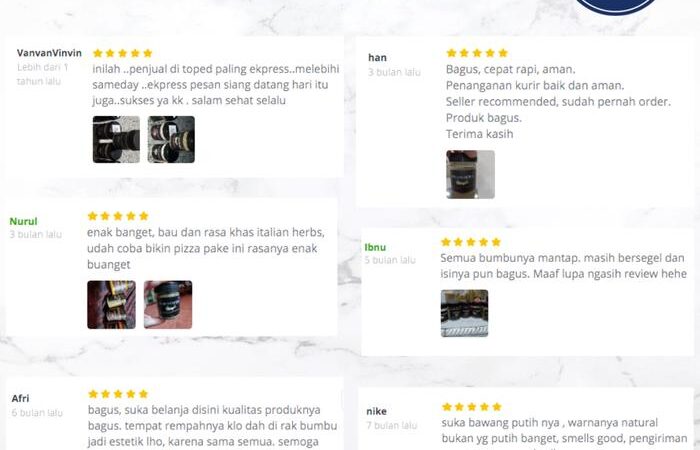This screenshot has width=700, height=450.
Task: Click the nike reviewer name
Action: 376,411
